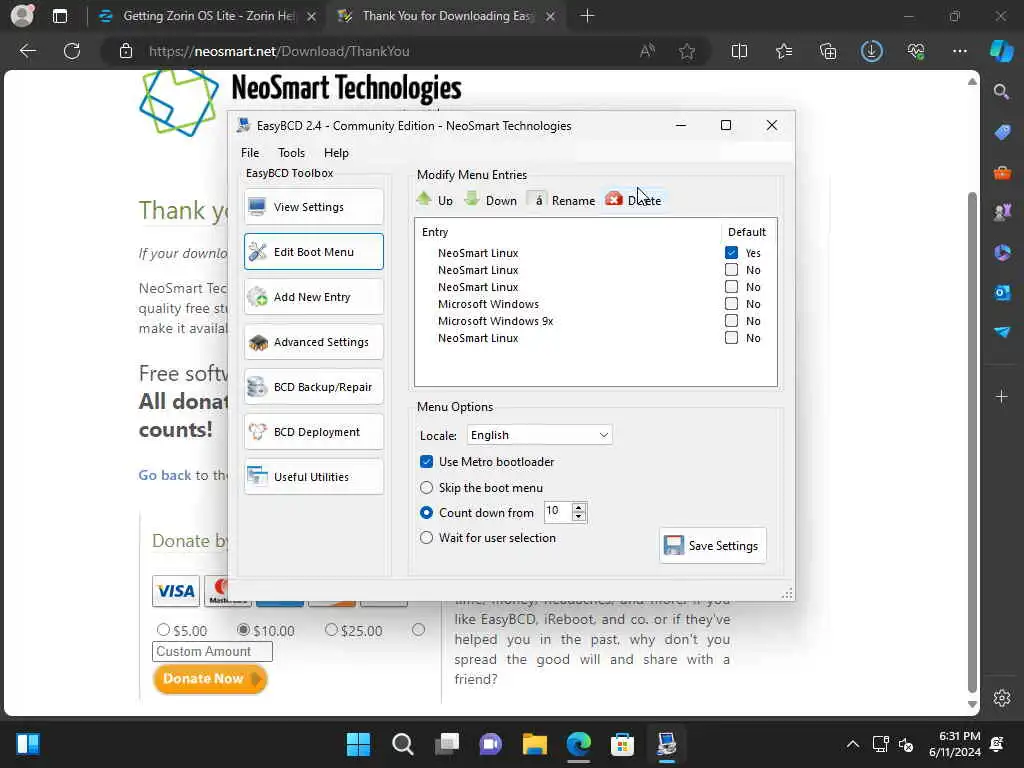Select $5.00 donation radio button
The width and height of the screenshot is (1024, 768).
[x=163, y=630]
